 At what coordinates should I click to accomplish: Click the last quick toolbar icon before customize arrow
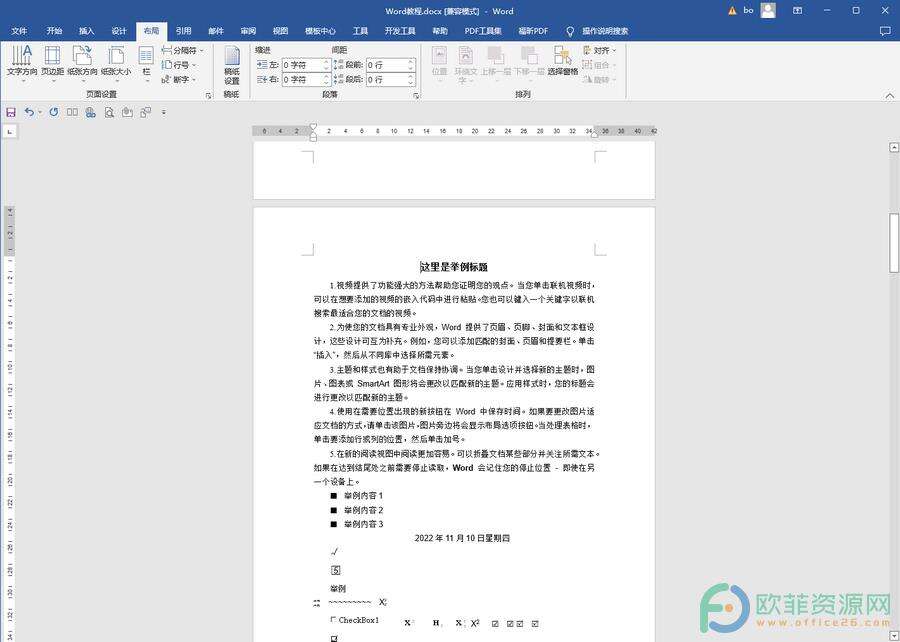[146, 112]
